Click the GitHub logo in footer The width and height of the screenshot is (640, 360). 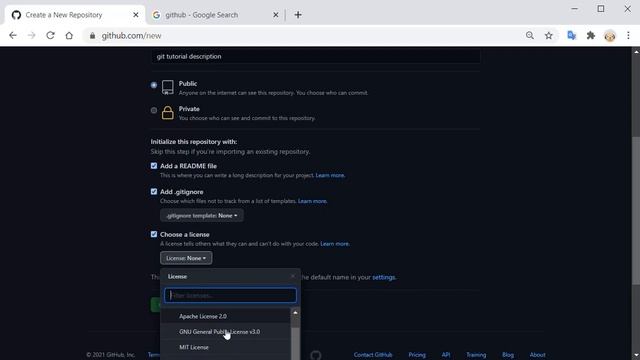click(x=316, y=355)
